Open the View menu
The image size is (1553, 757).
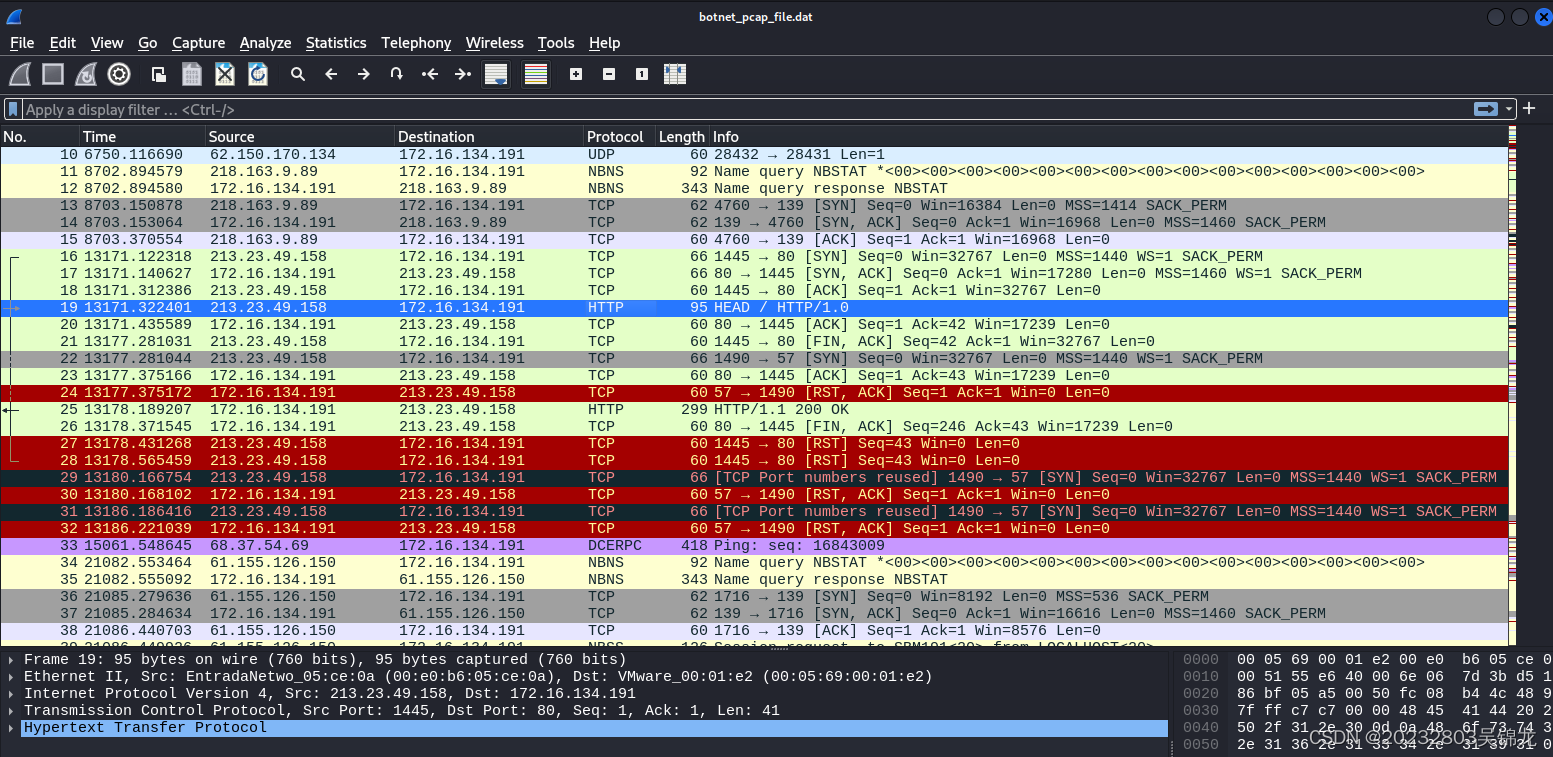click(107, 43)
